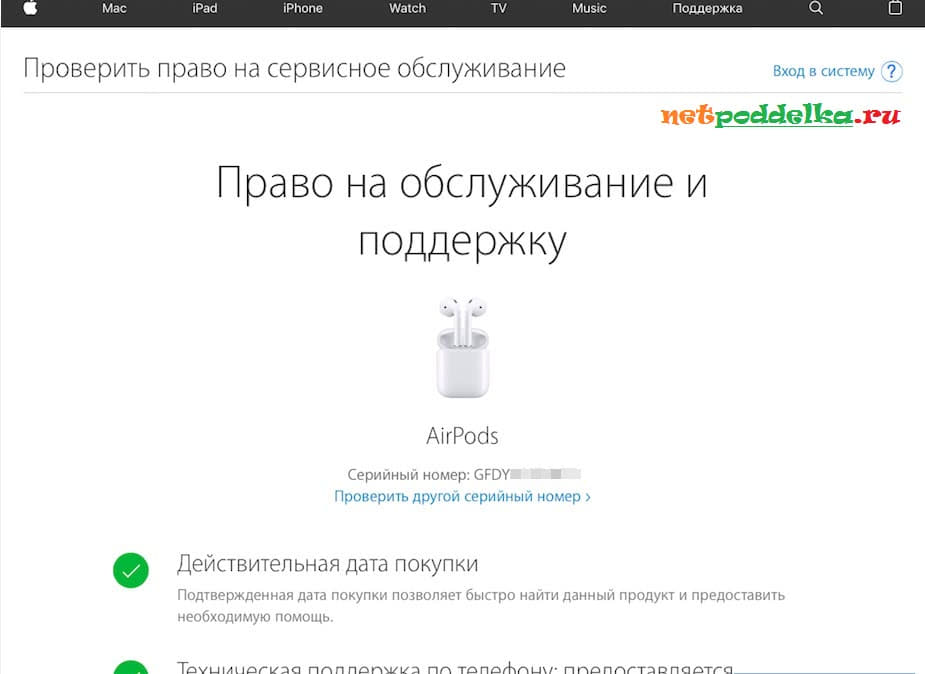This screenshot has height=674, width=925.
Task: Click green checkmark beside valid purchase date
Action: 131,571
